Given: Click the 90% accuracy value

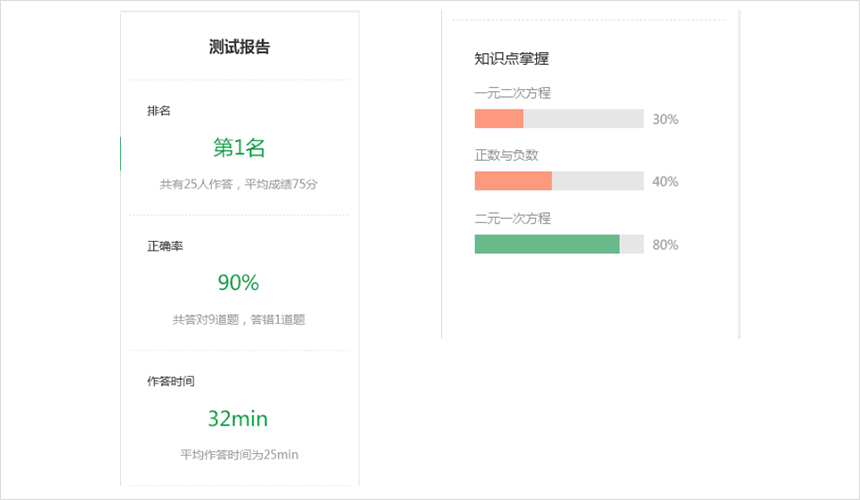Looking at the screenshot, I should pyautogui.click(x=238, y=282).
